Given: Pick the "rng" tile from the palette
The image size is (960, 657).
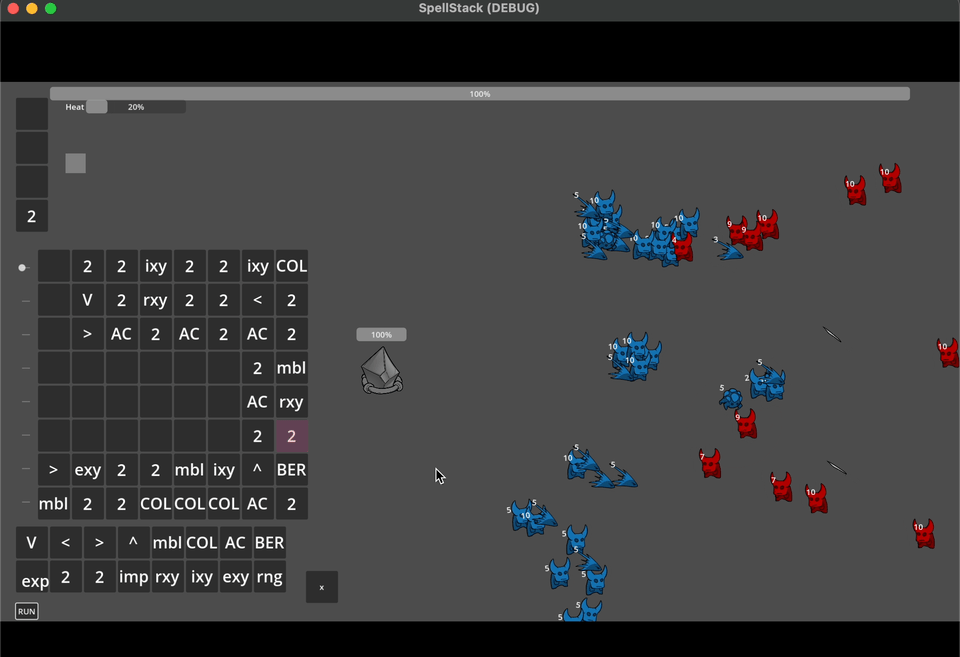Looking at the screenshot, I should click(x=269, y=577).
